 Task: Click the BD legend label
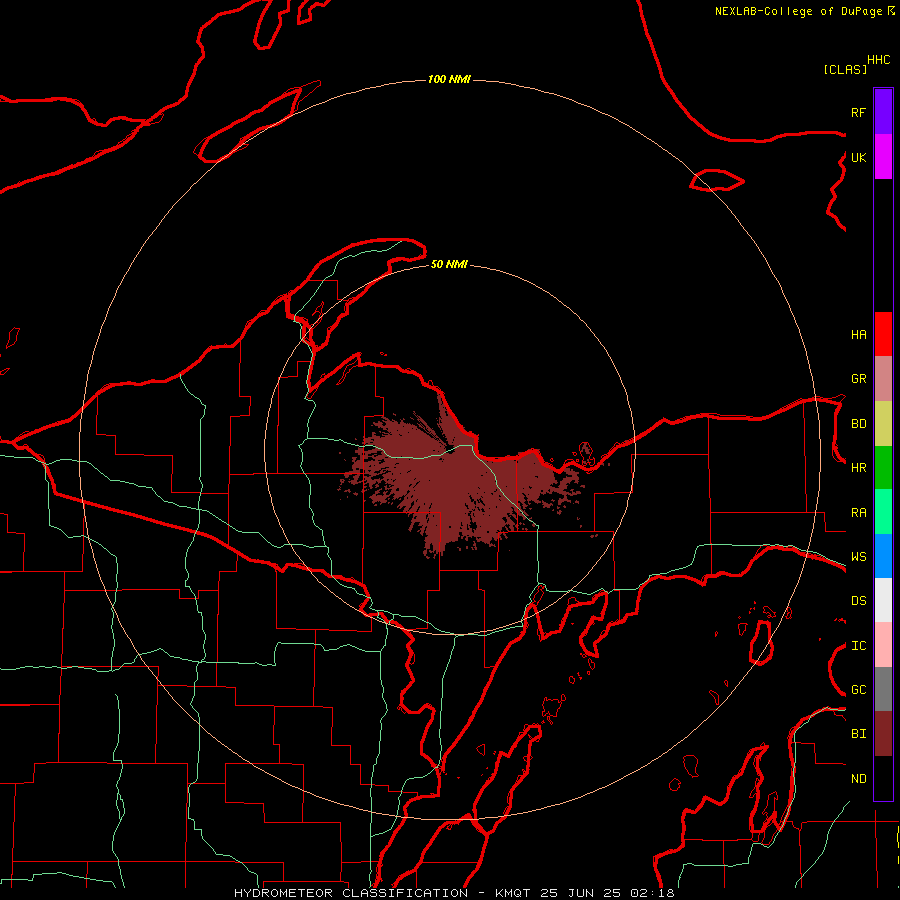[859, 424]
